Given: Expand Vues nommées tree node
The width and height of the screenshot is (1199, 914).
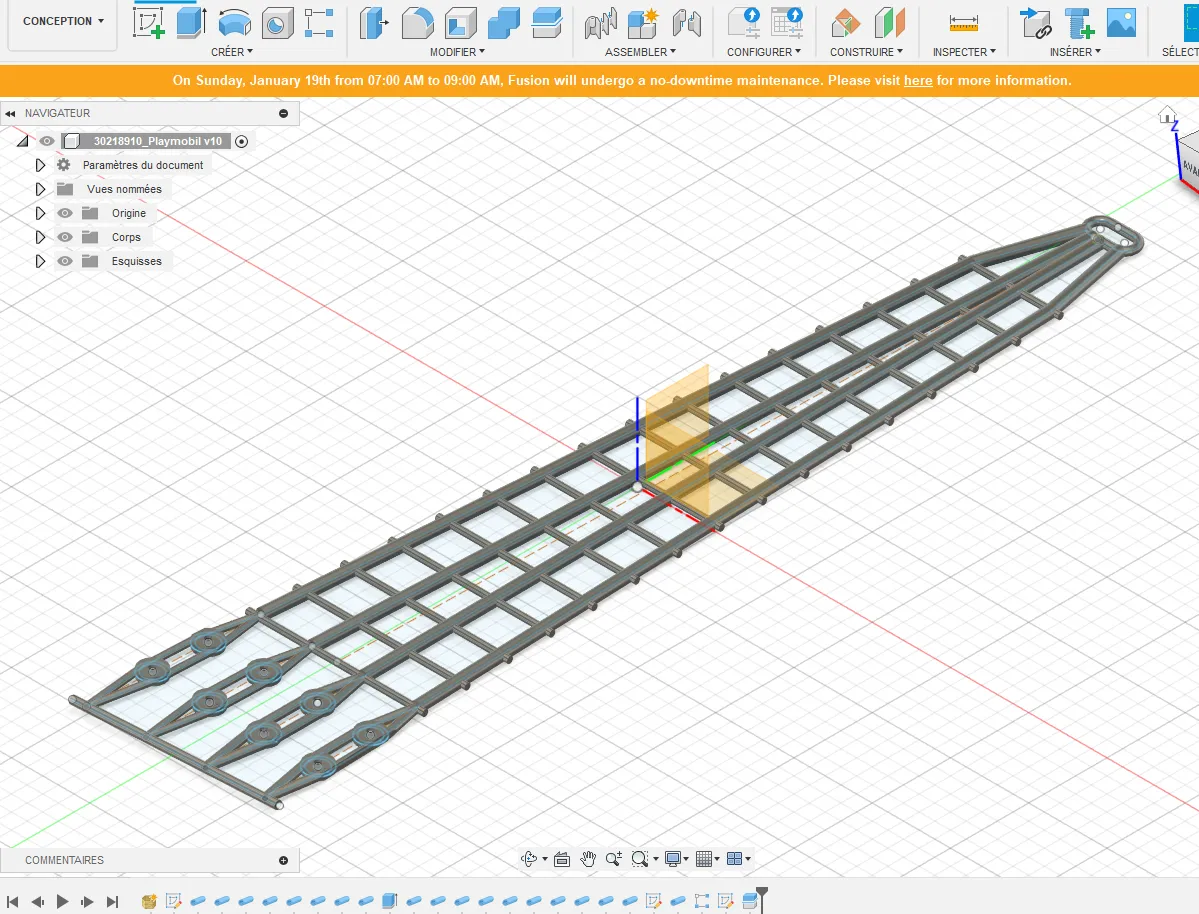Looking at the screenshot, I should coord(41,189).
